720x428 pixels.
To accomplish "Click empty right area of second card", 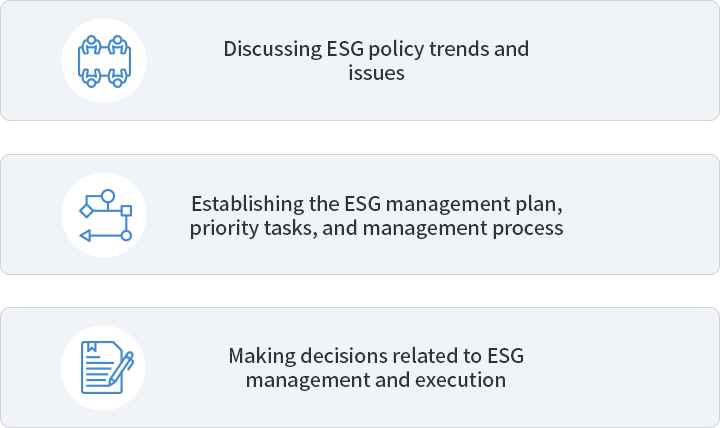I will pyautogui.click(x=650, y=215).
